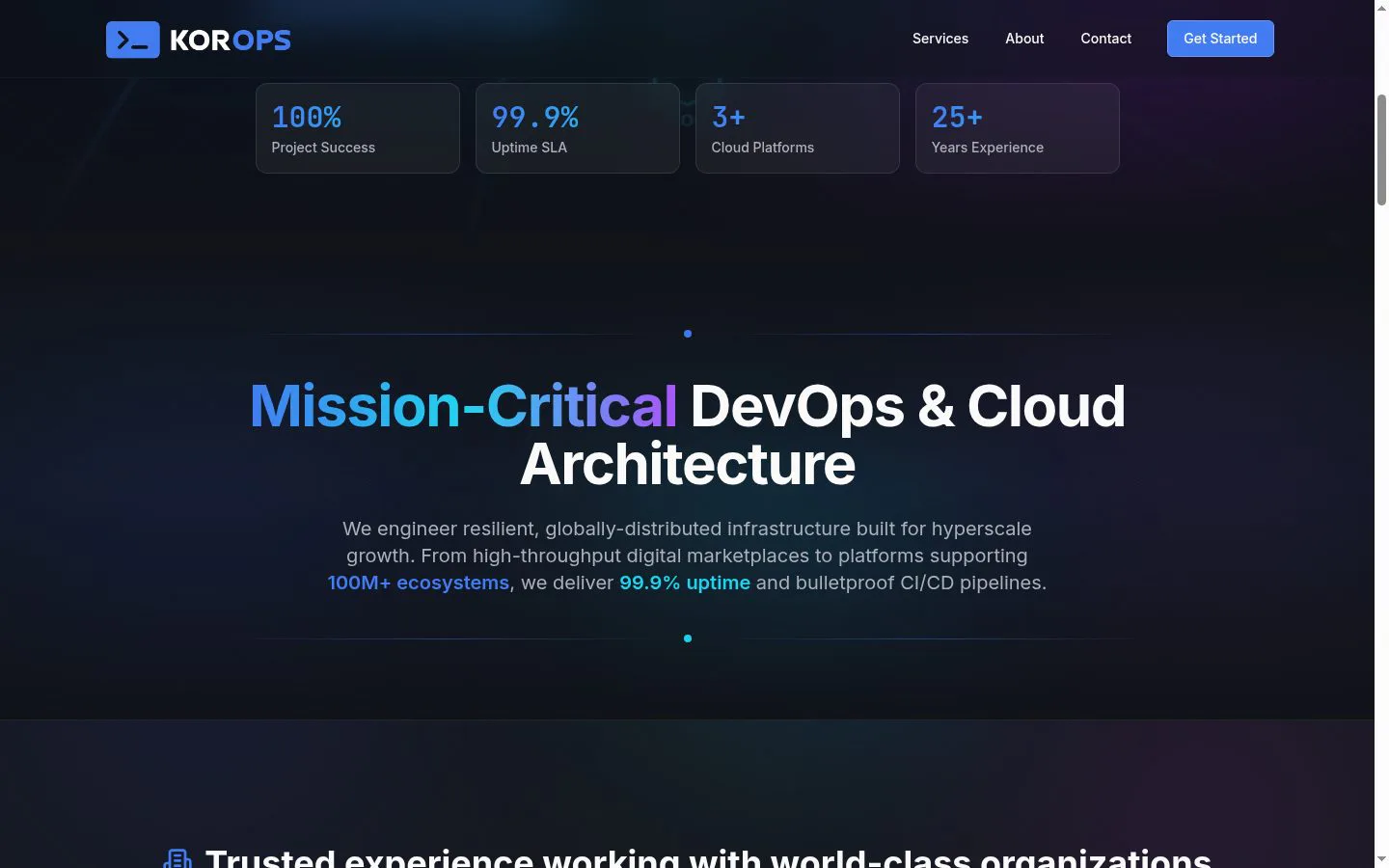Select the 99.9% Uptime SLA card
The height and width of the screenshot is (868, 1389).
point(578,128)
